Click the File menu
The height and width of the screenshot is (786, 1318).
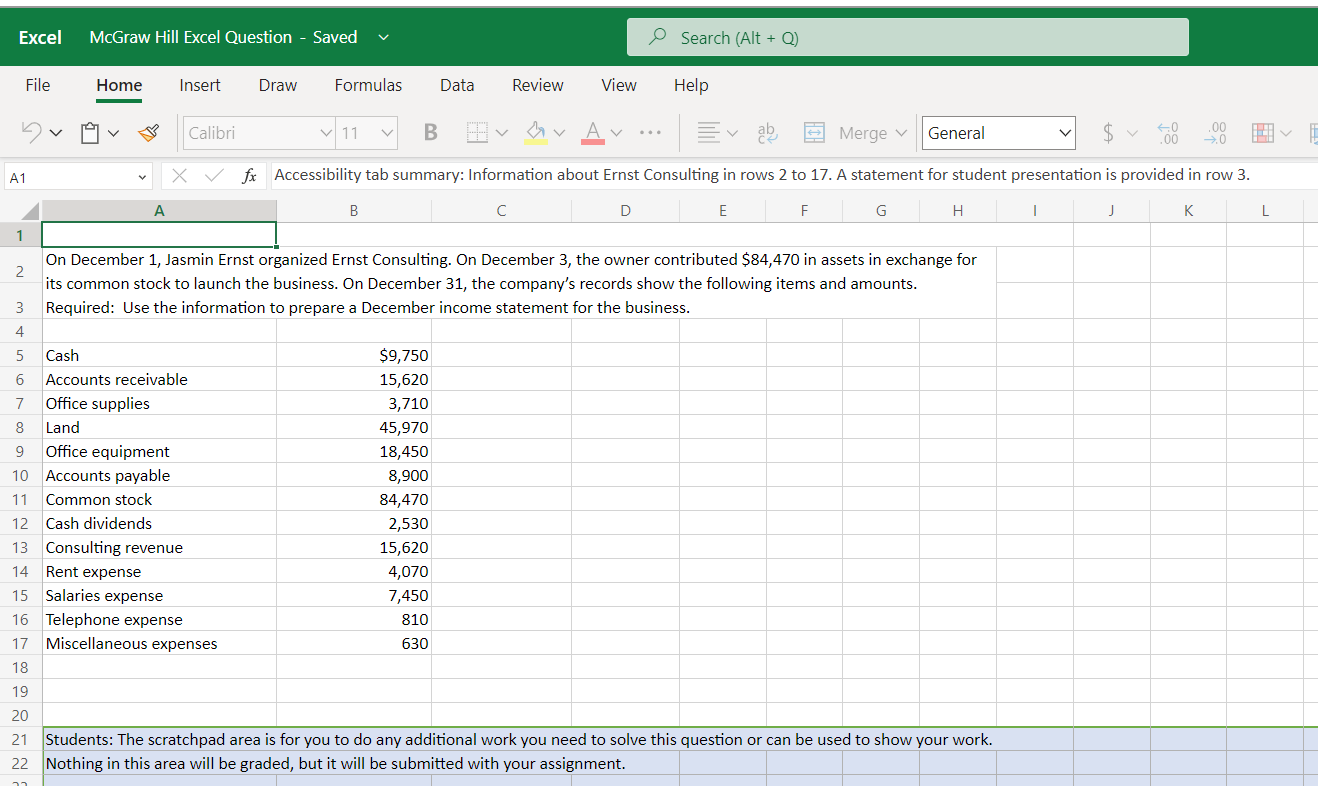pyautogui.click(x=38, y=85)
